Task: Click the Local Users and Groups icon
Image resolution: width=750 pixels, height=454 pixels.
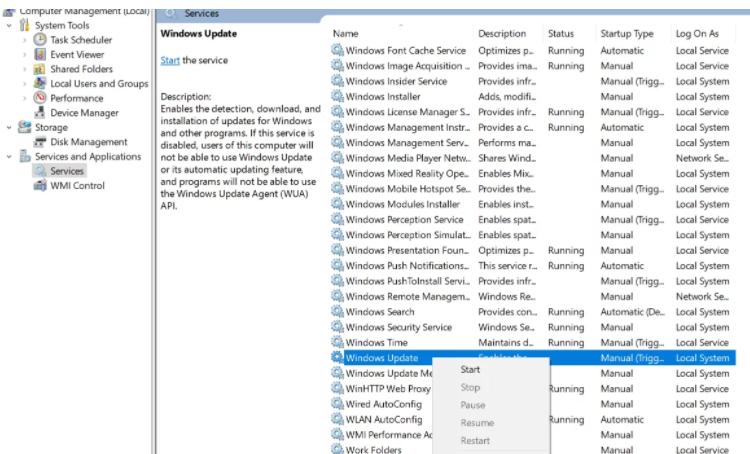Action: point(40,83)
